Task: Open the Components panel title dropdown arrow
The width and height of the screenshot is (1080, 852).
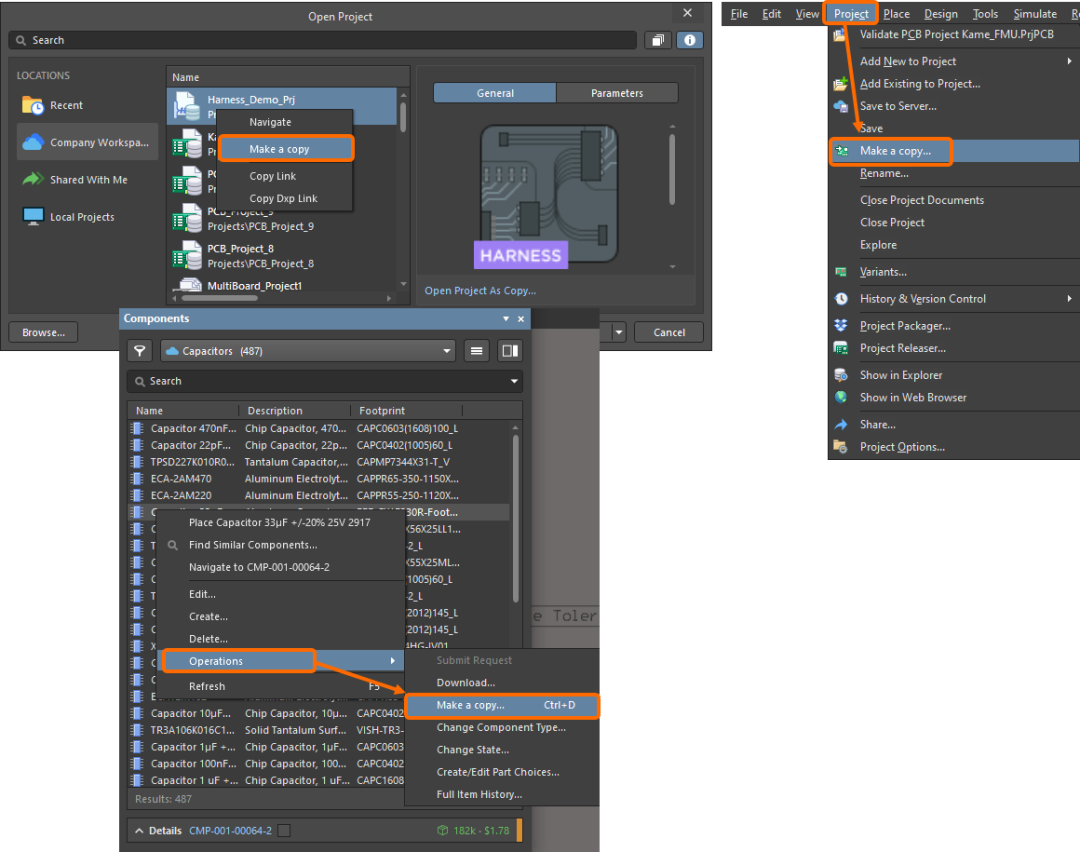Action: [x=506, y=319]
